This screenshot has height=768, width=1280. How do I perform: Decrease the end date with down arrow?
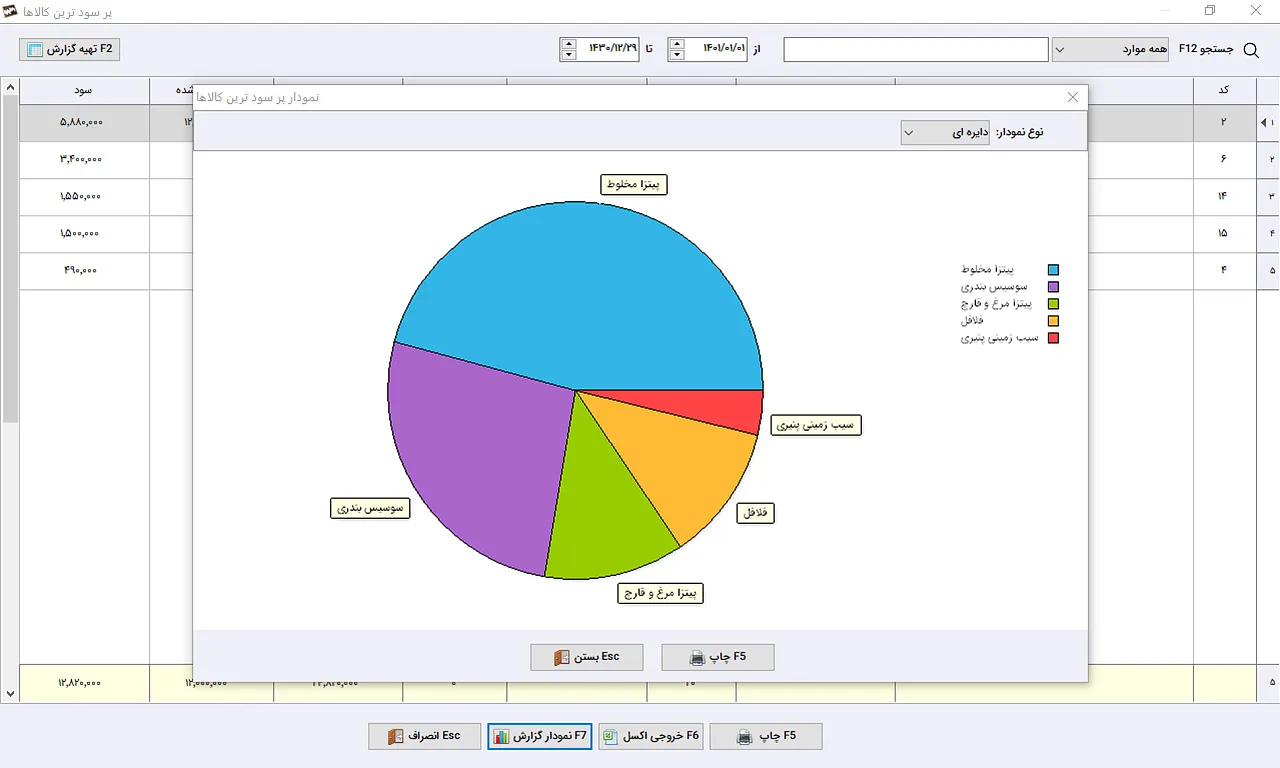click(569, 55)
